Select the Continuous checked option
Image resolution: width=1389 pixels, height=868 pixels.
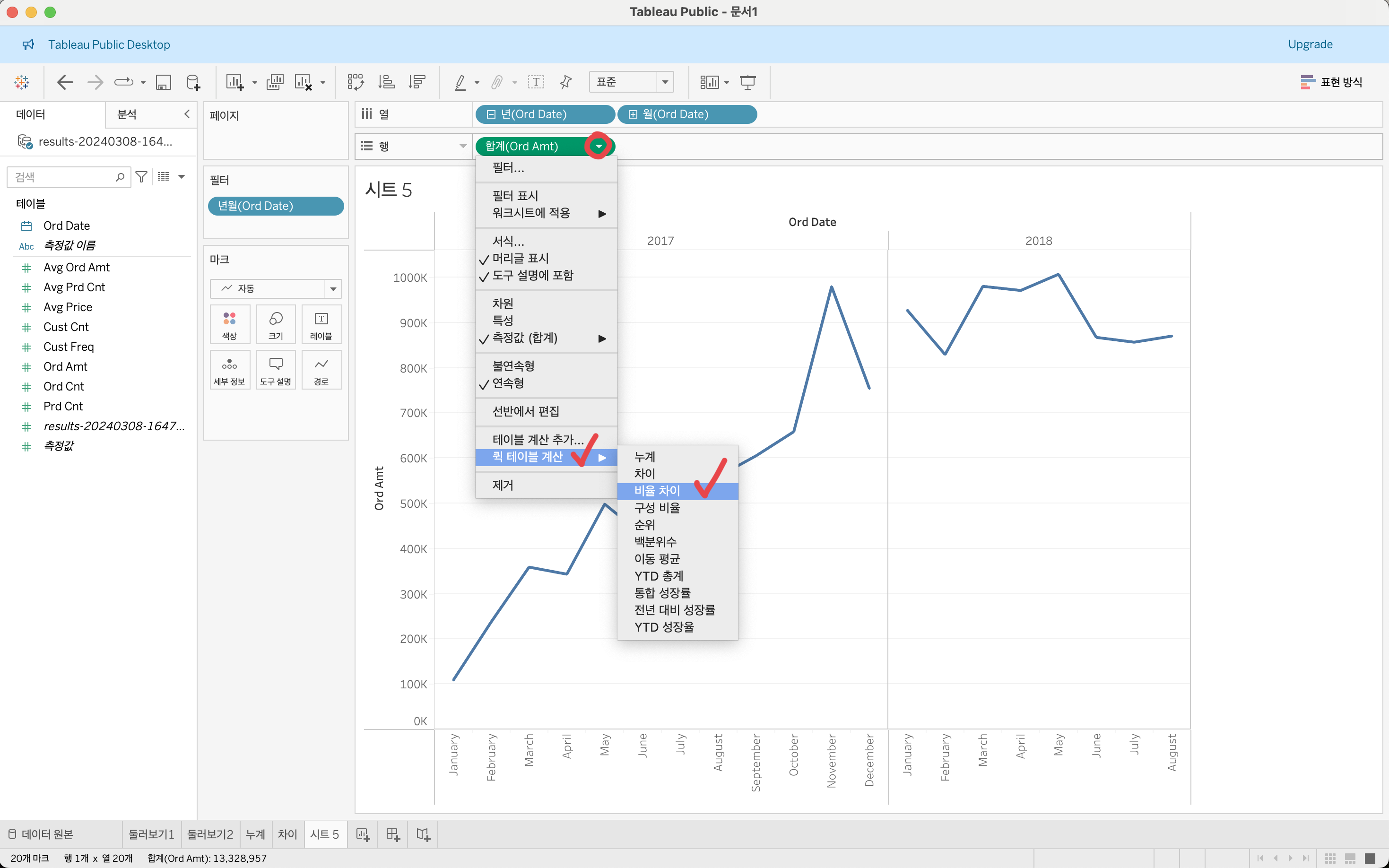(507, 383)
